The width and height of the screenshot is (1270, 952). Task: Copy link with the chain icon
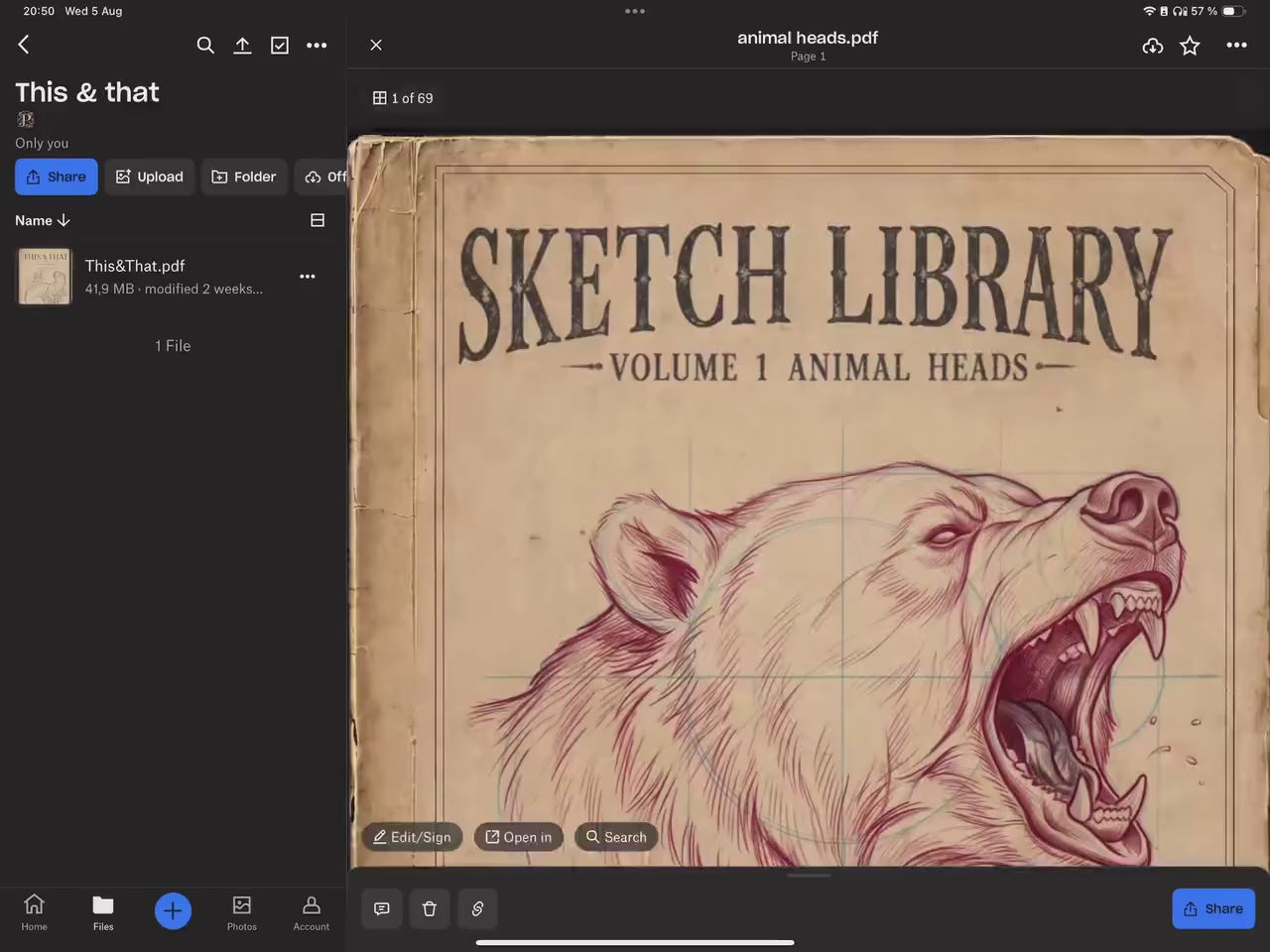coord(477,908)
